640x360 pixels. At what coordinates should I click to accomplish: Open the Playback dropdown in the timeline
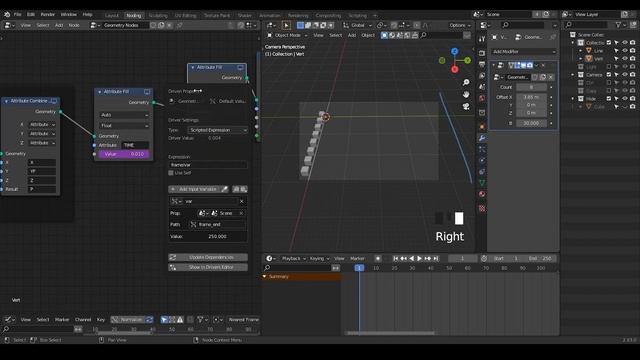[293, 258]
